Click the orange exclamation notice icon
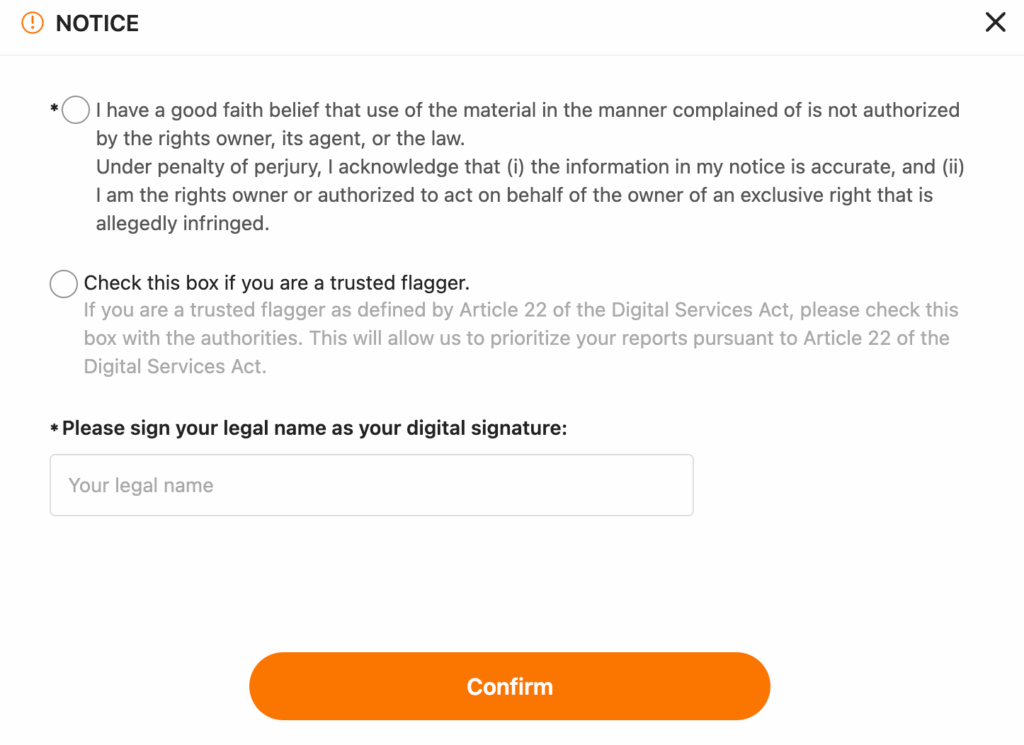This screenshot has width=1024, height=745. pos(32,23)
